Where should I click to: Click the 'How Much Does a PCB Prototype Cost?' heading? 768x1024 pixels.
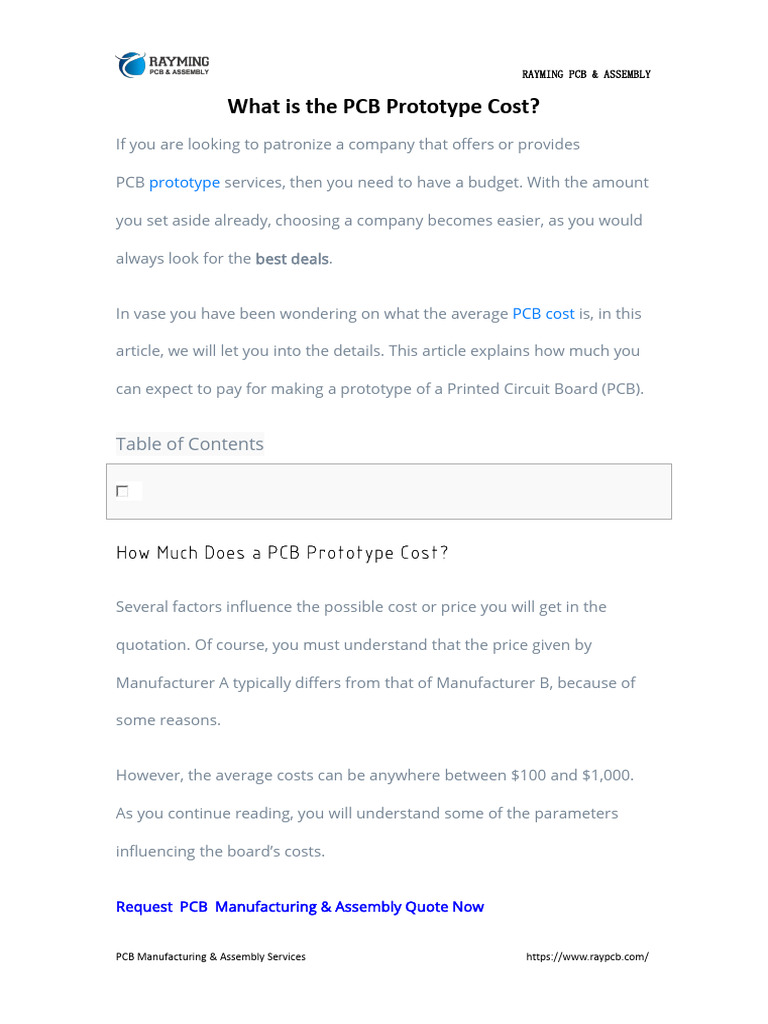pyautogui.click(x=282, y=553)
